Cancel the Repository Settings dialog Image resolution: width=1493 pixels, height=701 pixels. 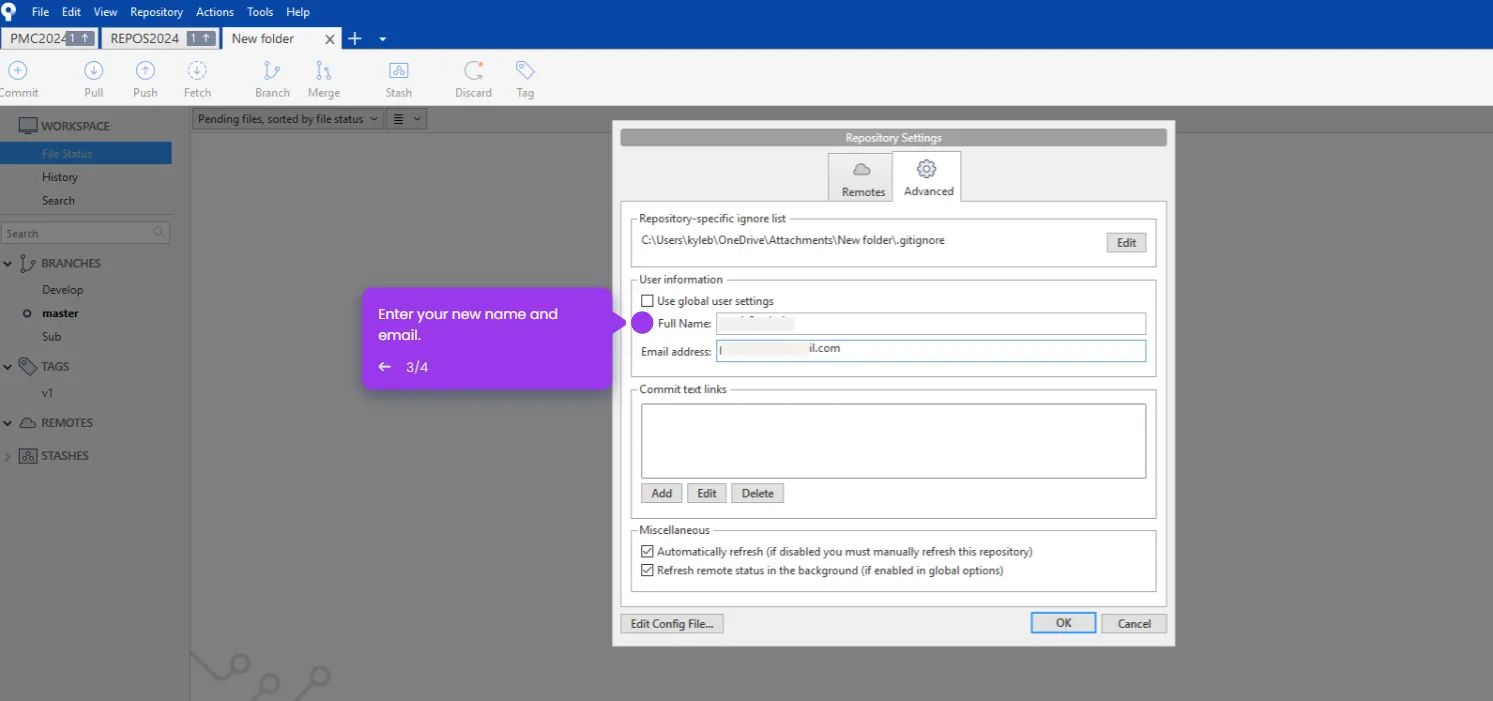point(1134,624)
